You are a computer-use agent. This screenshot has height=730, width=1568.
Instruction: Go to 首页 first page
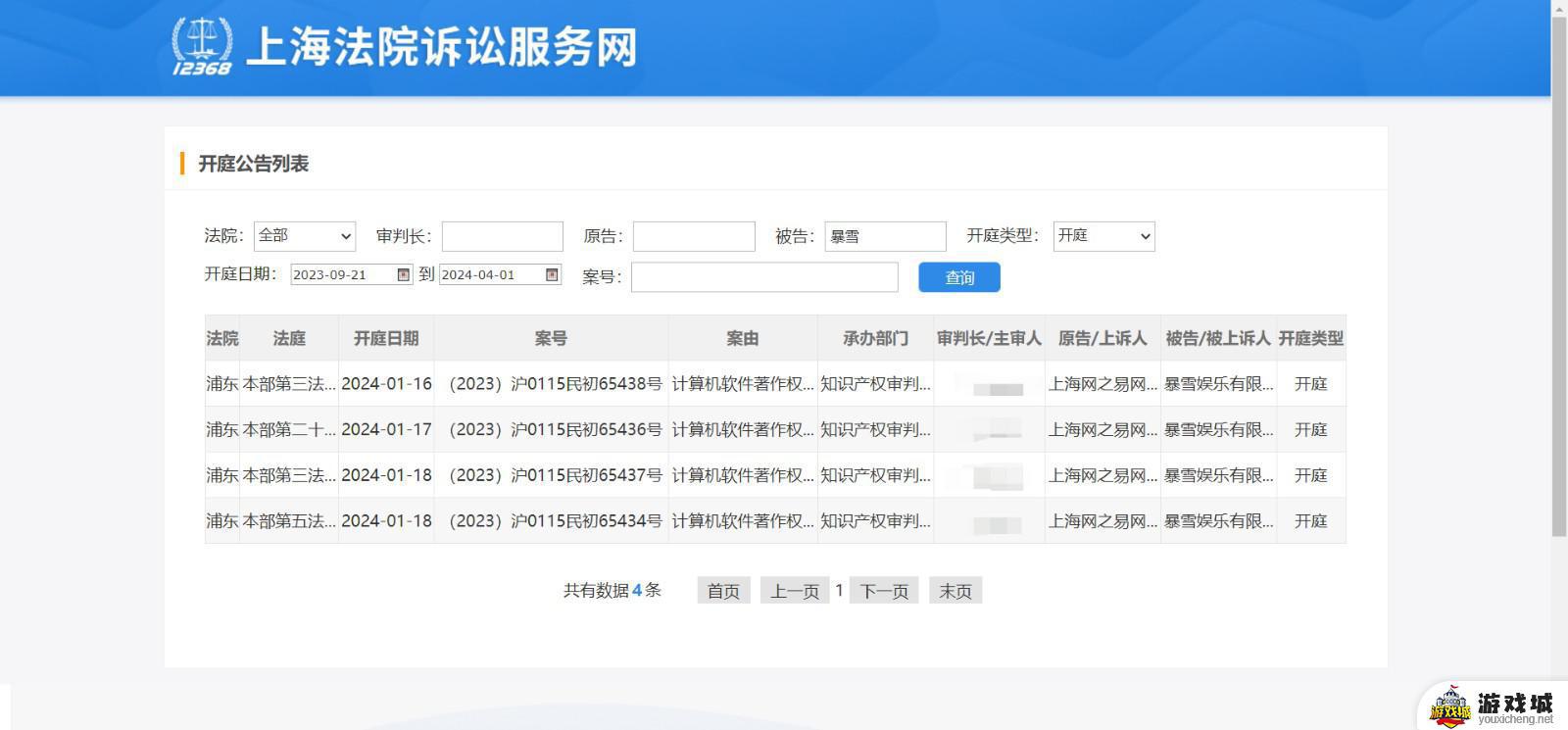click(x=723, y=591)
